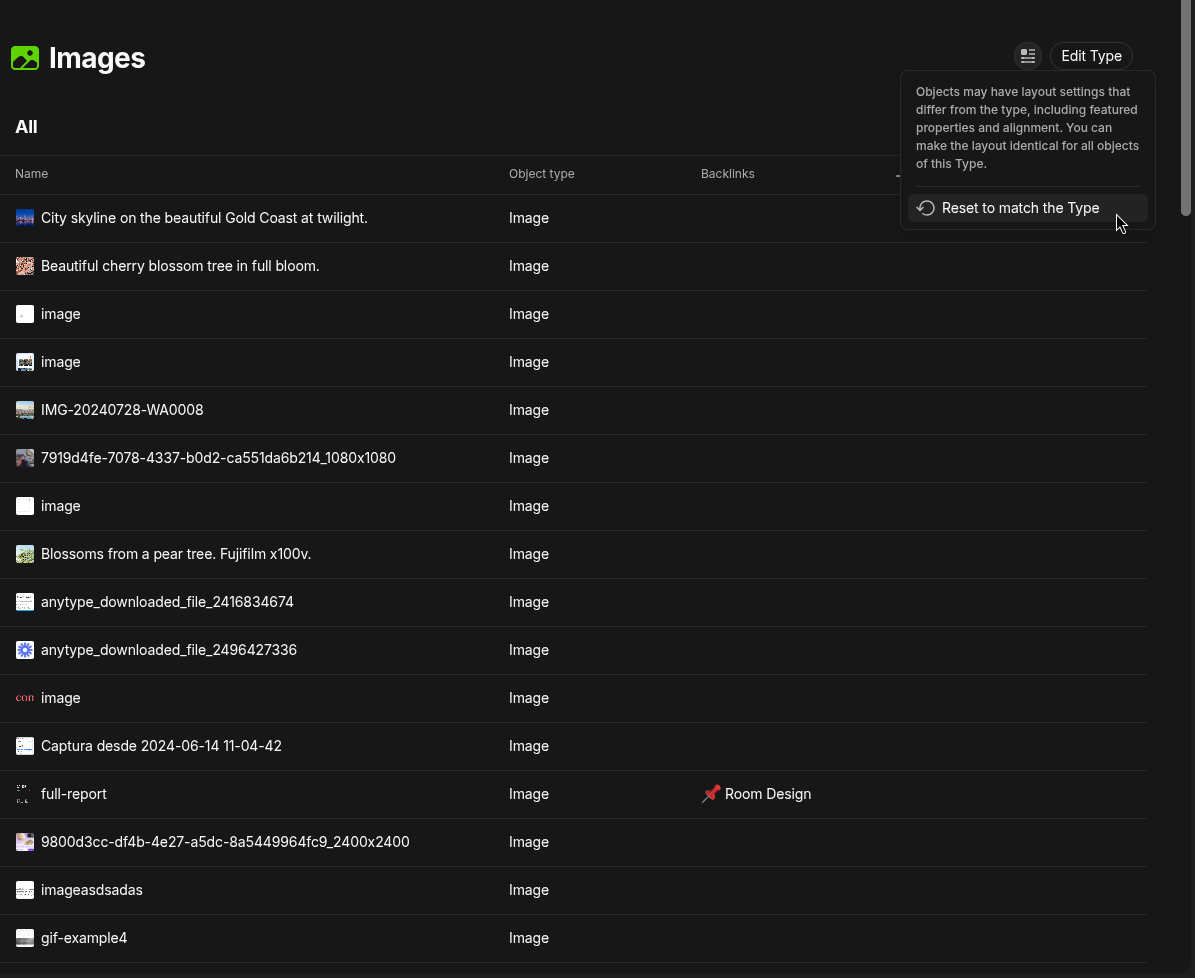Click the layout settings icon beside Edit Type
This screenshot has height=978, width=1195.
[x=1027, y=56]
